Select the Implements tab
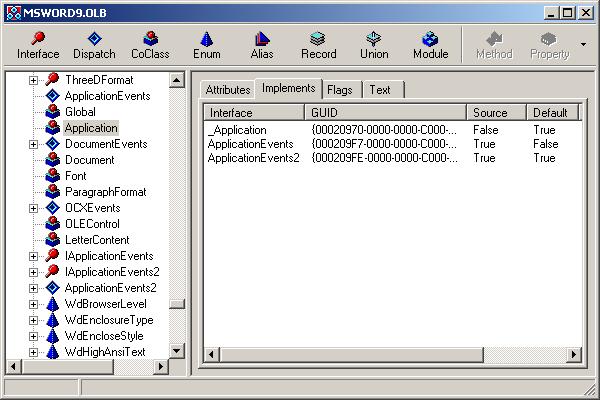The image size is (600, 400). [x=289, y=88]
